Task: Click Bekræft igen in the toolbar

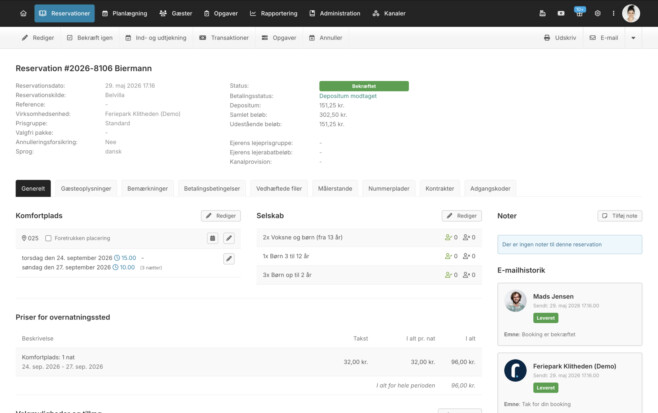Action: (x=90, y=38)
